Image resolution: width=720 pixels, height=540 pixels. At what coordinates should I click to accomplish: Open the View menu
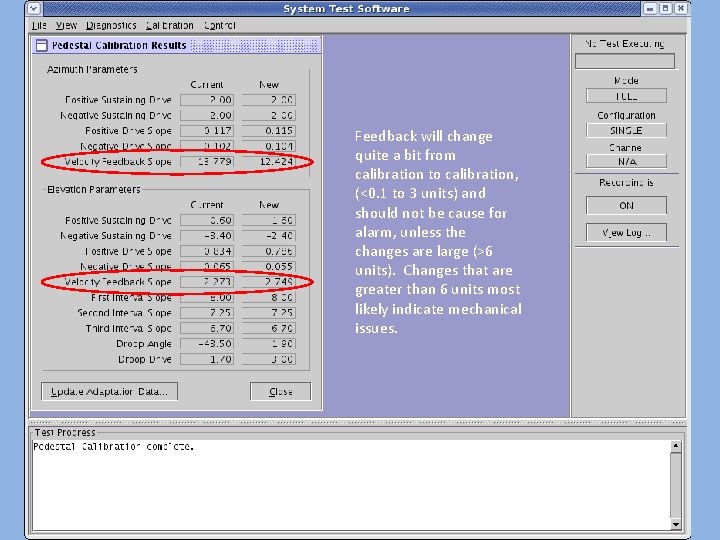pos(66,25)
